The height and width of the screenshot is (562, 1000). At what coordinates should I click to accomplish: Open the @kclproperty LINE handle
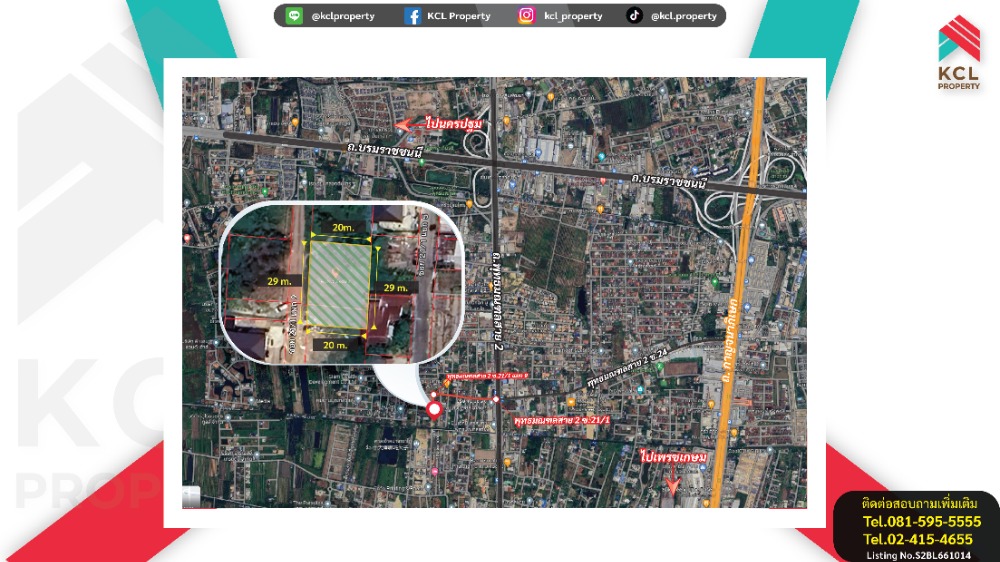click(343, 16)
